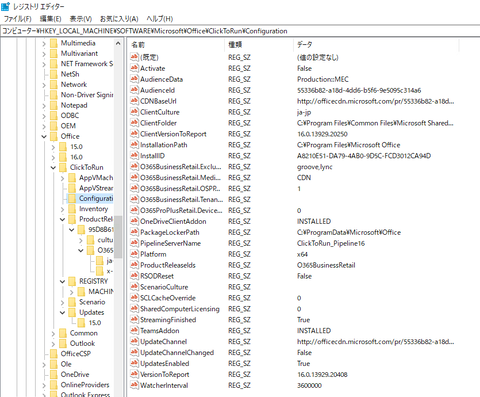480x397 pixels.
Task: Click the string icon next to UpdateChannel
Action: coord(134,342)
